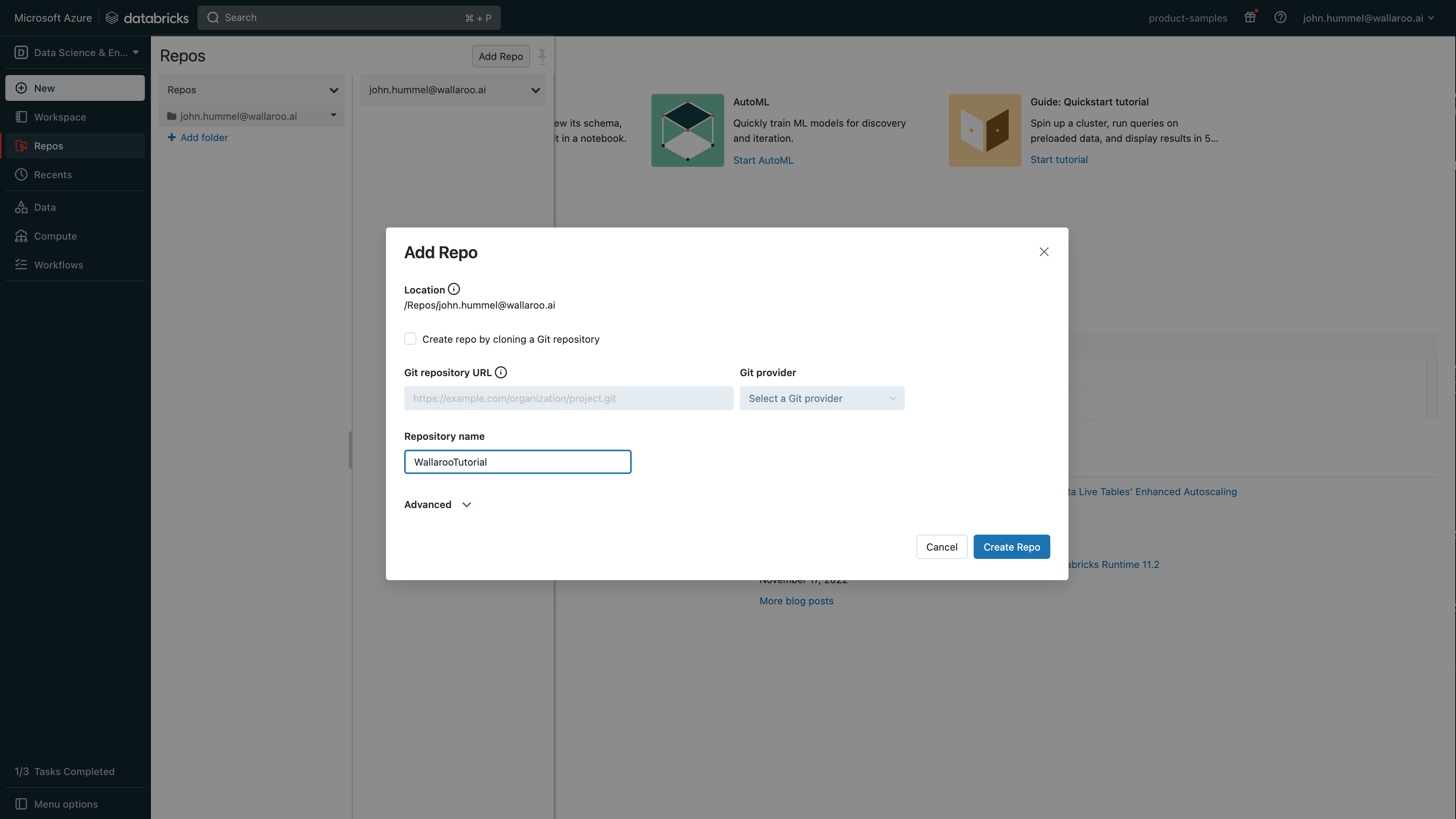Click the pin icon beside Add Repo

click(542, 56)
